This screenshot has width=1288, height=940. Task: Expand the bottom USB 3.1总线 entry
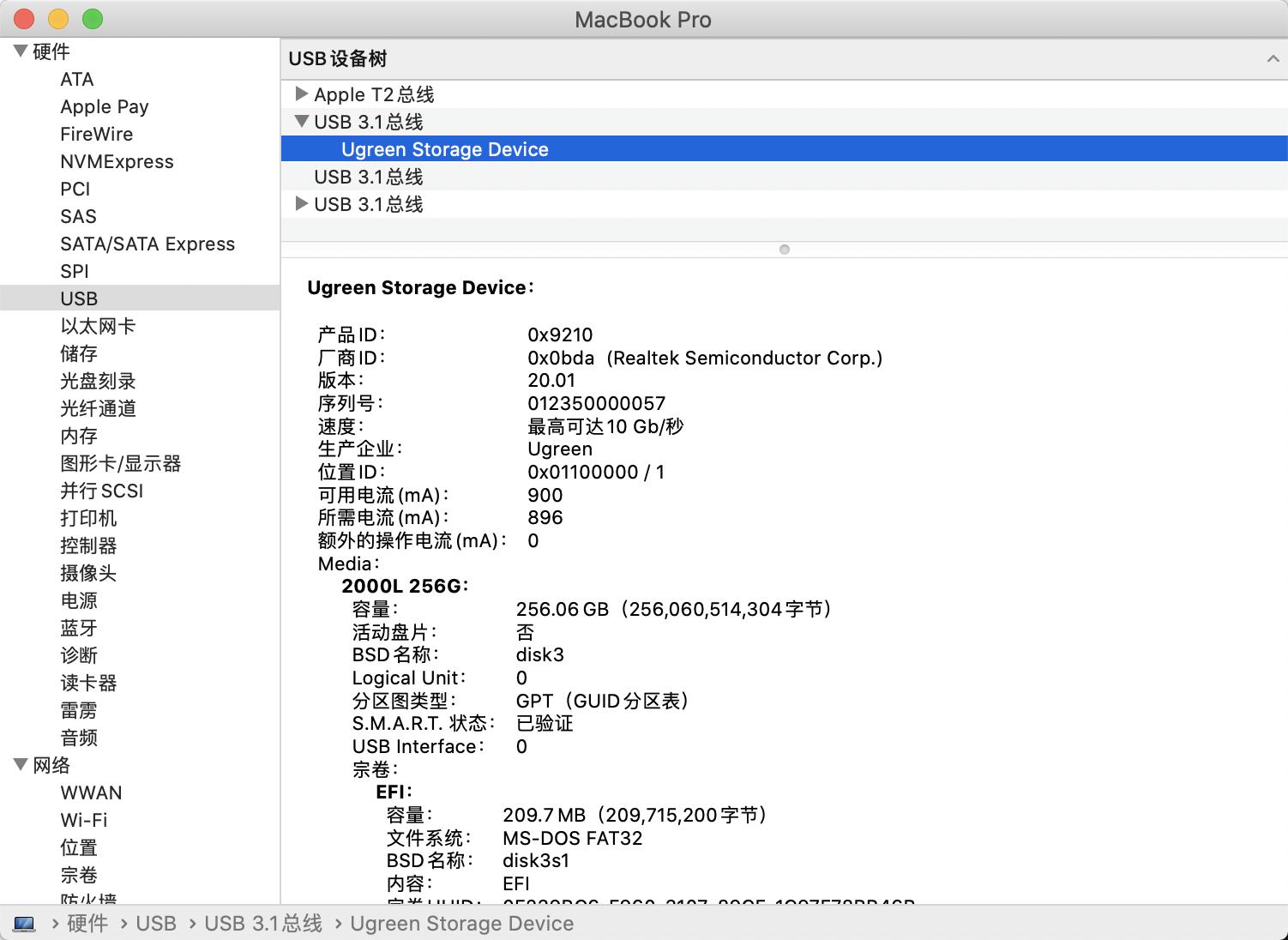(x=302, y=204)
